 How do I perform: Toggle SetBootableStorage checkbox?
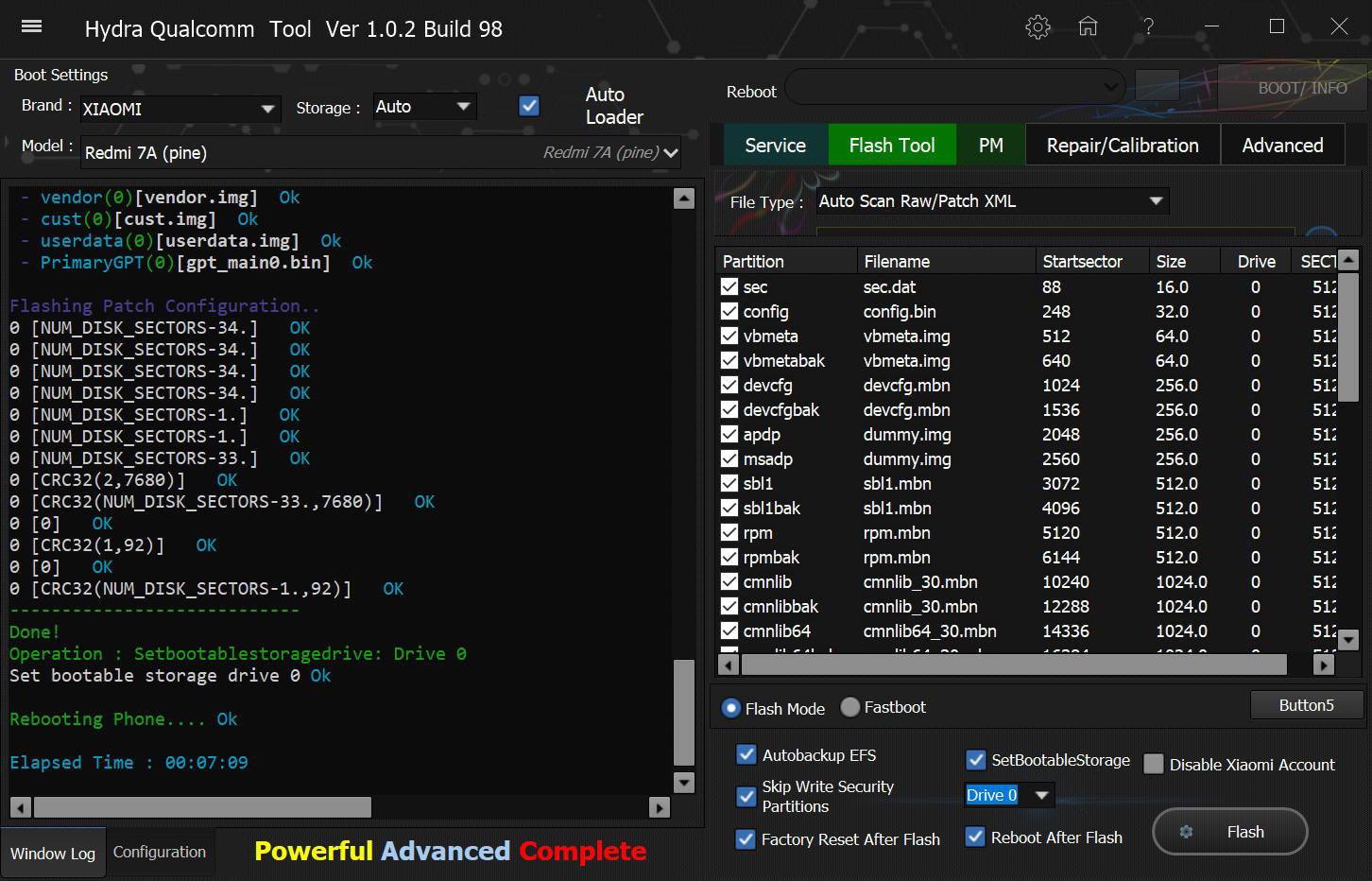pyautogui.click(x=976, y=759)
